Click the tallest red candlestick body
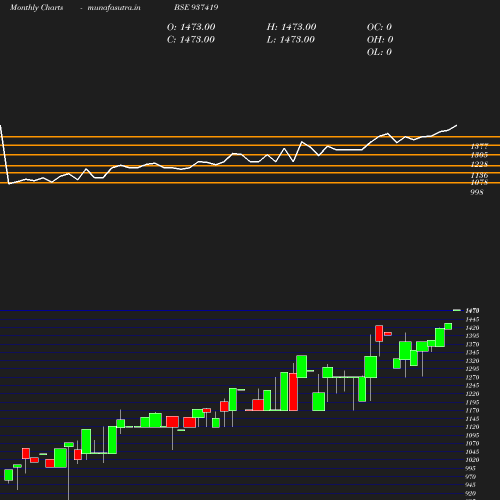This screenshot has height=500, width=500. point(293,392)
